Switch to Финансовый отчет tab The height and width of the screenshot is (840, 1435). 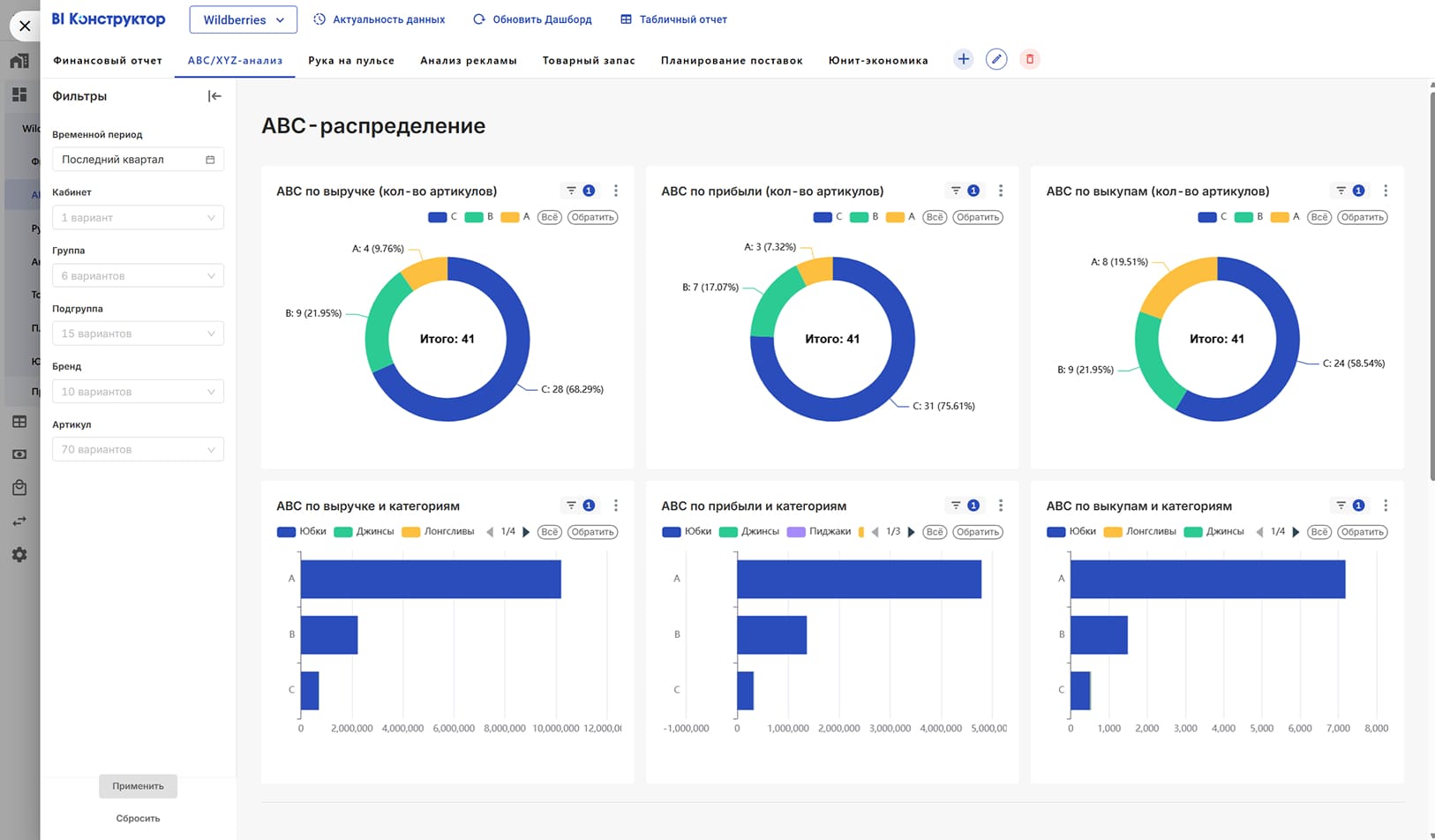click(x=108, y=61)
